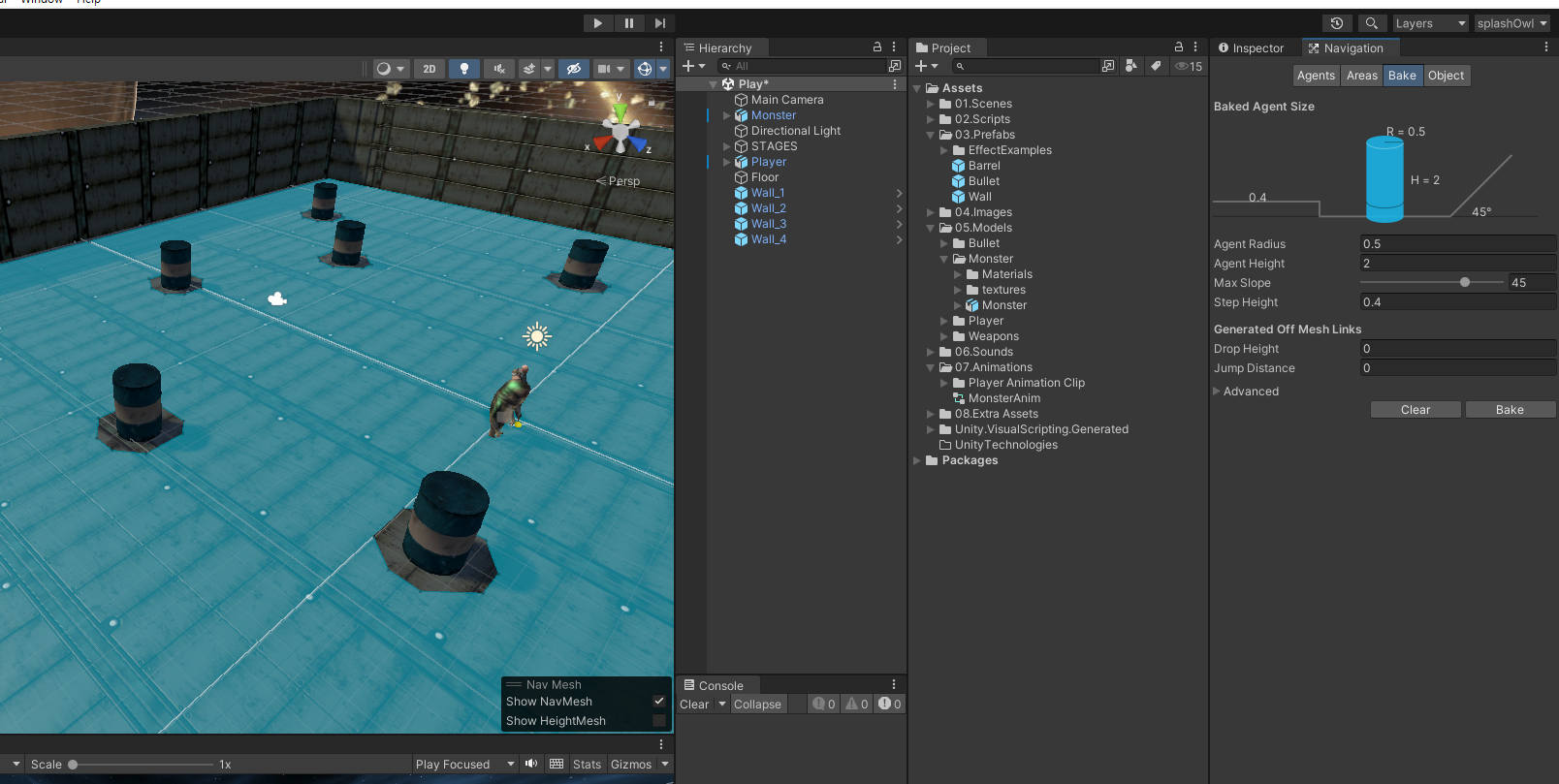Image resolution: width=1559 pixels, height=784 pixels.
Task: Click the Hierarchy panel lock icon
Action: pyautogui.click(x=877, y=47)
